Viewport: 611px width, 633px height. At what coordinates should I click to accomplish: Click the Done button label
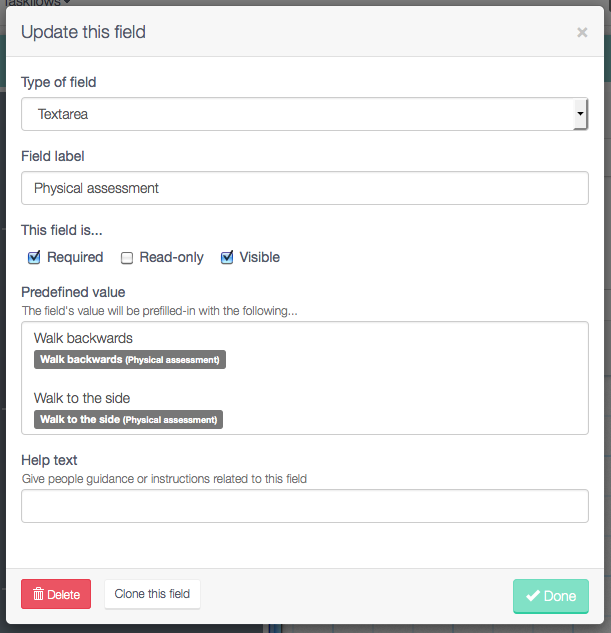click(x=560, y=596)
